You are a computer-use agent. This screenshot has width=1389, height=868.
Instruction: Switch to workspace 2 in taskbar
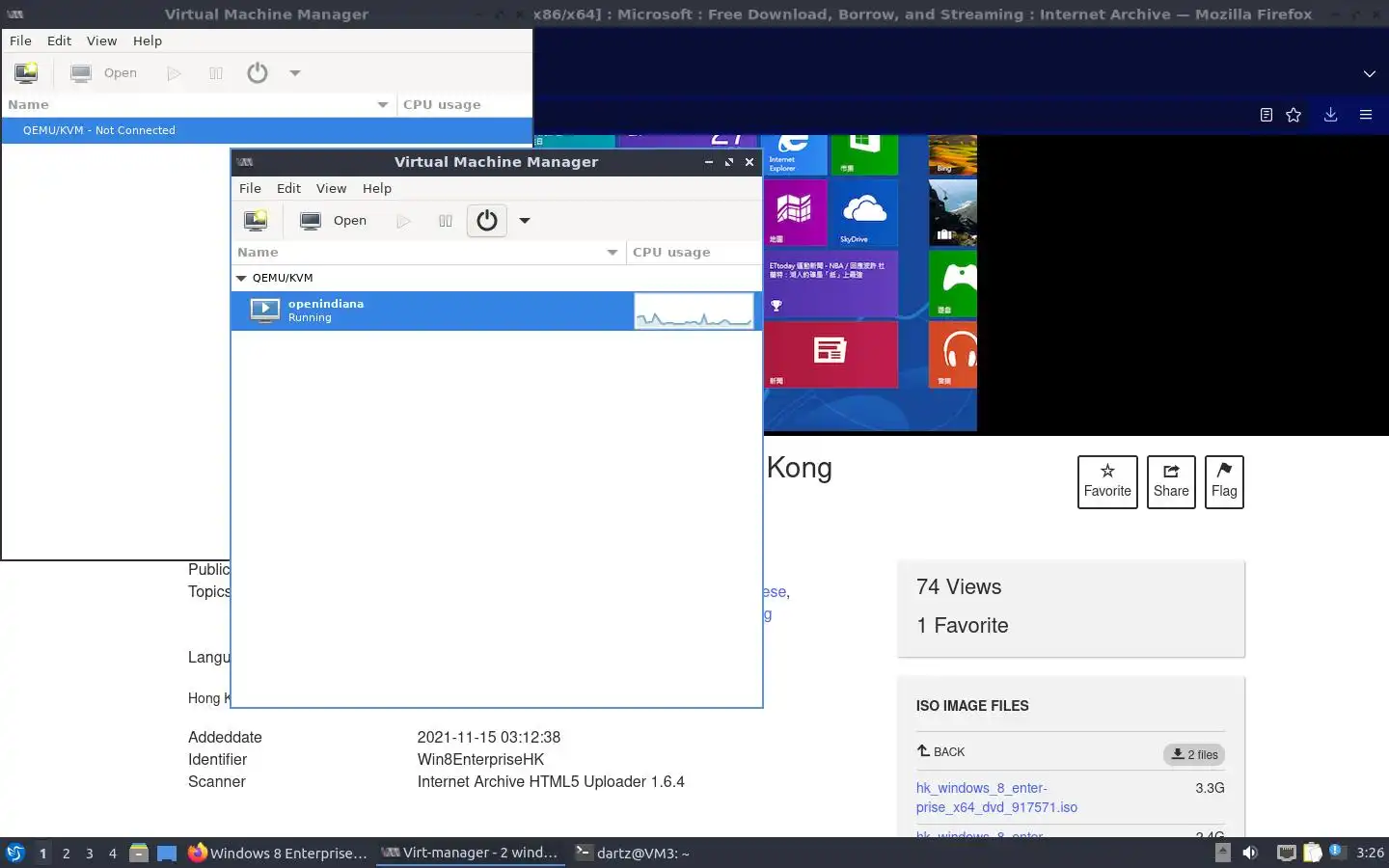[x=66, y=854]
